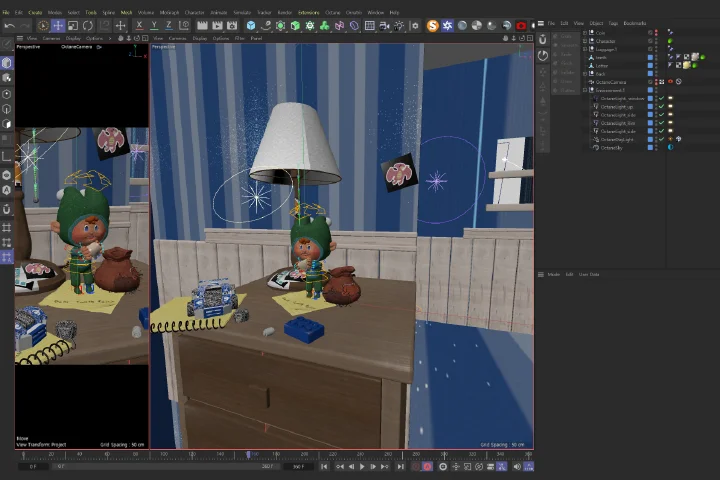720x480 pixels.
Task: Toggle the Z axis lock
Action: tap(169, 26)
